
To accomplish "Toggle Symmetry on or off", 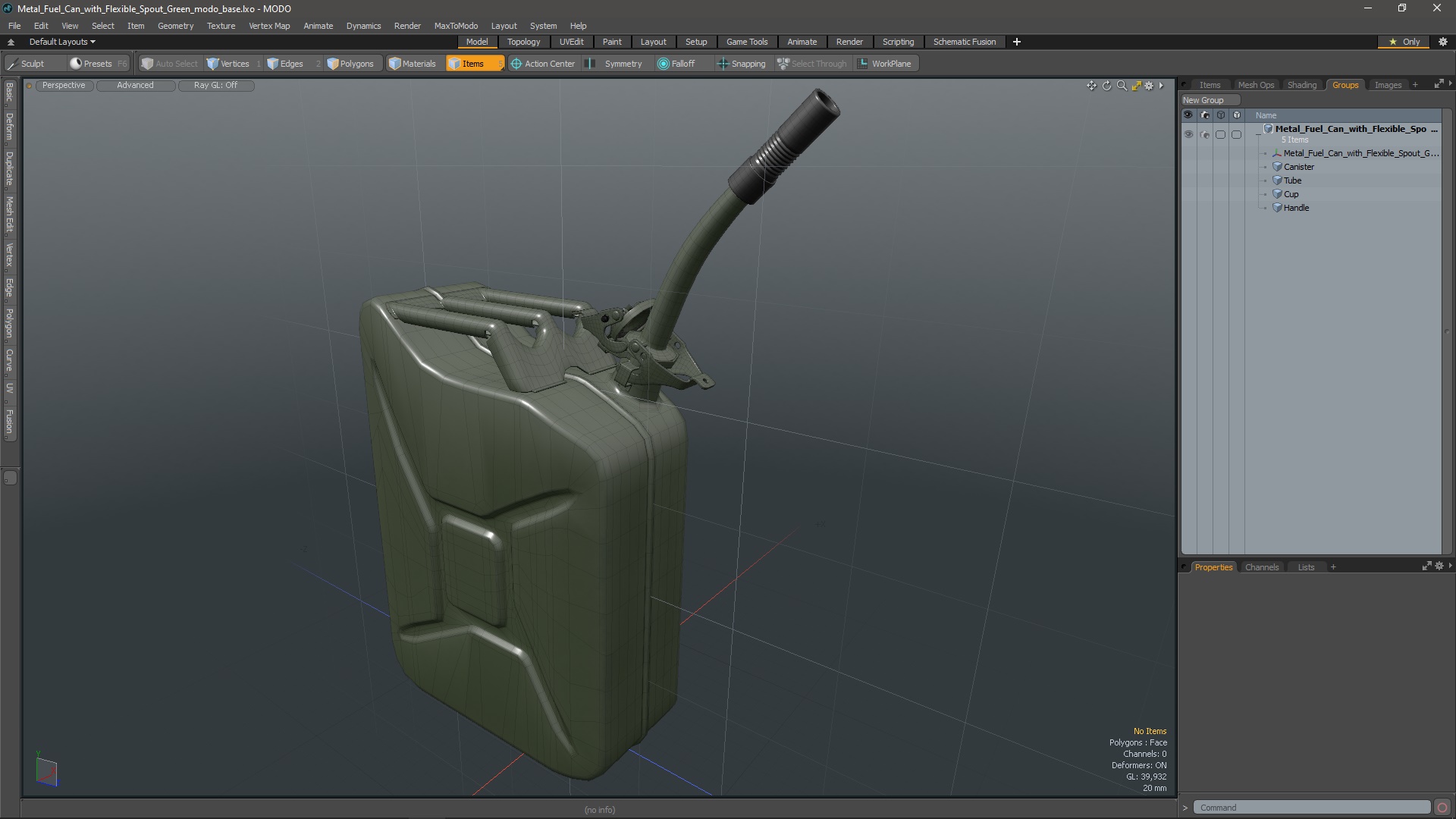I will pos(615,64).
